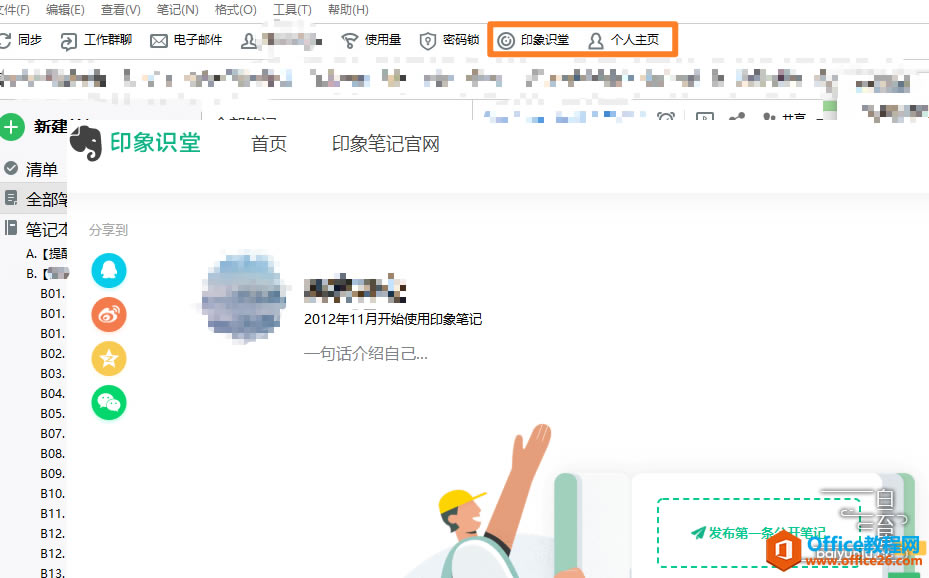Open the 印象笔记官网 link

(386, 144)
